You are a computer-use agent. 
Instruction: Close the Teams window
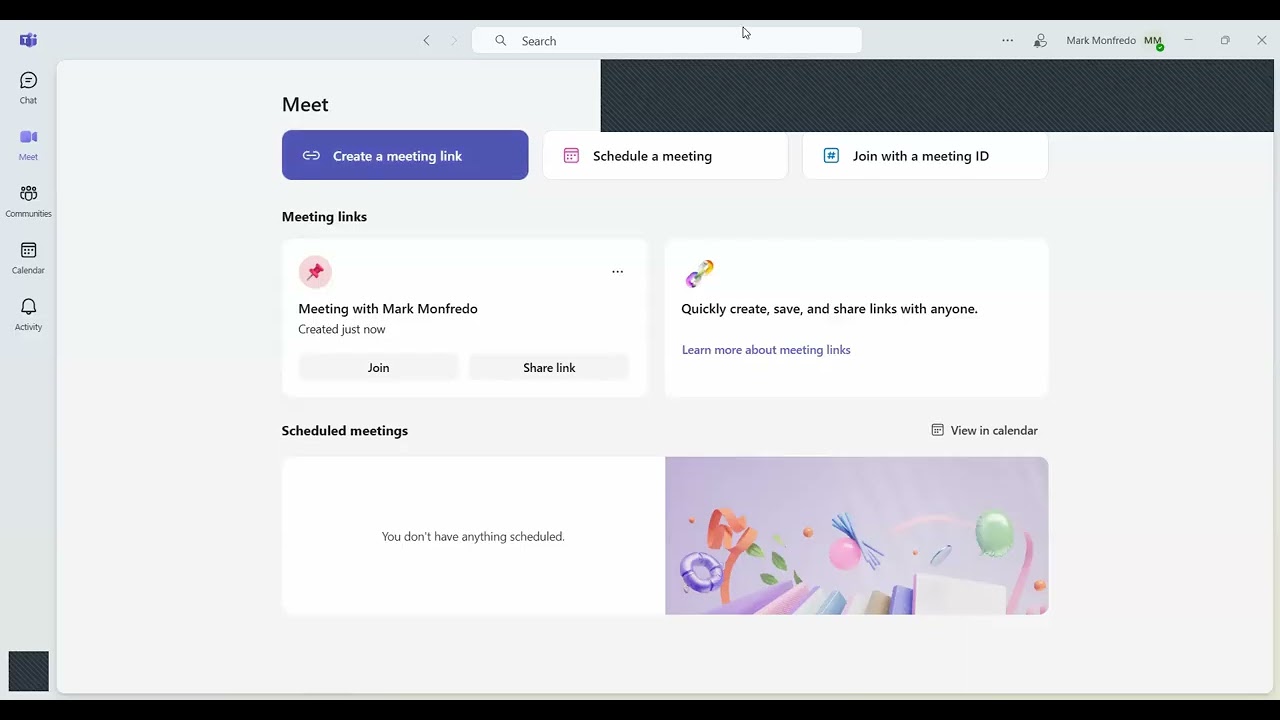click(x=1262, y=41)
